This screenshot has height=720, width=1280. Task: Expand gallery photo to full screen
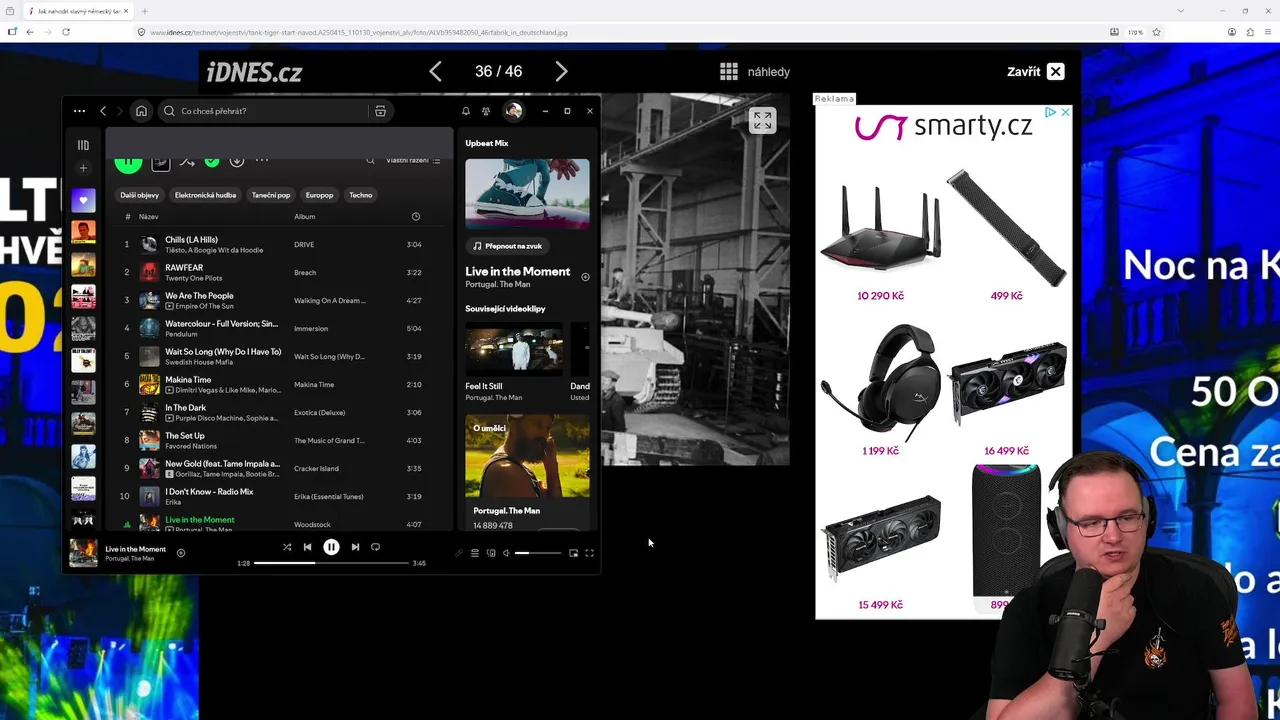point(763,121)
